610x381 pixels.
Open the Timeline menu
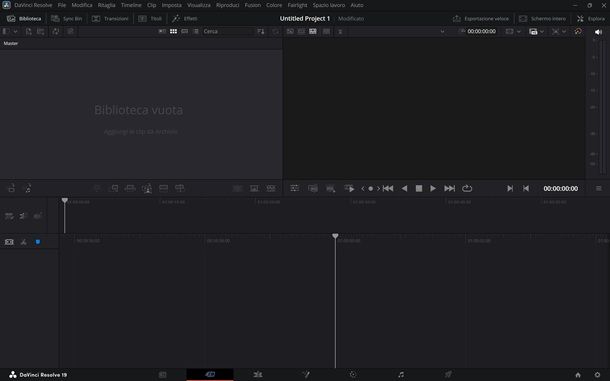point(131,5)
